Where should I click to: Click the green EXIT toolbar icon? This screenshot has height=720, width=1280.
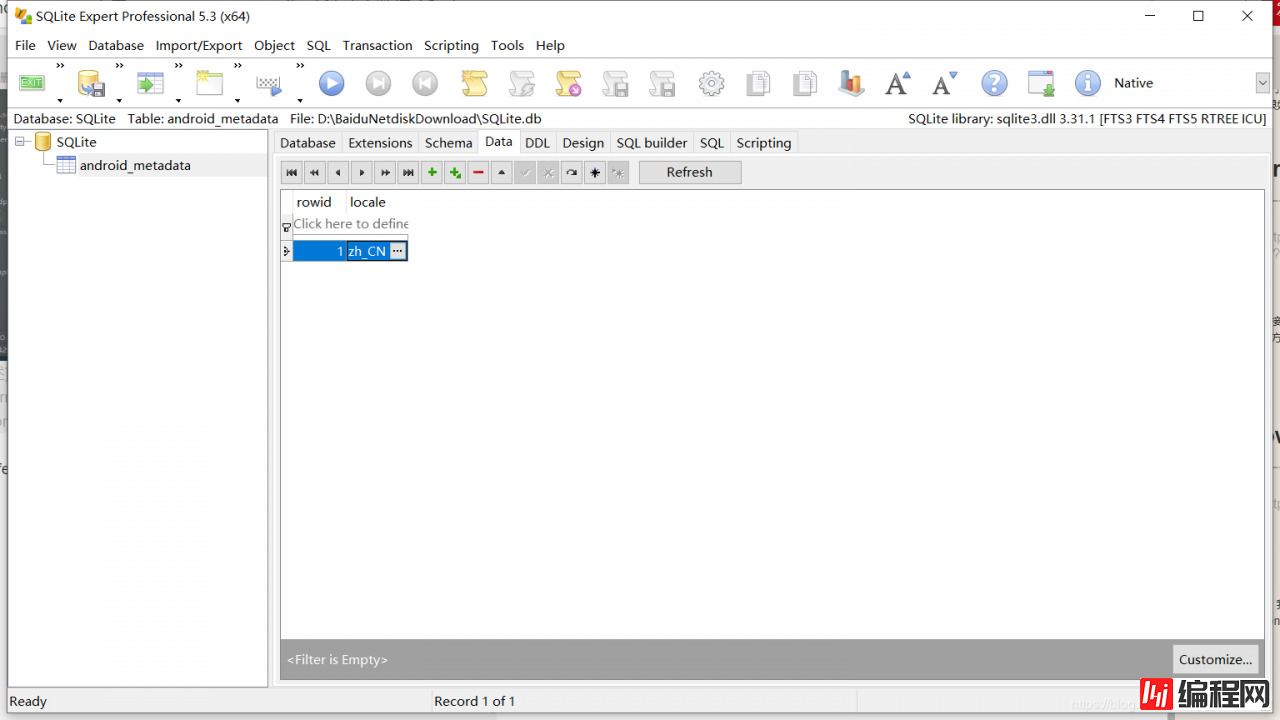[x=32, y=83]
